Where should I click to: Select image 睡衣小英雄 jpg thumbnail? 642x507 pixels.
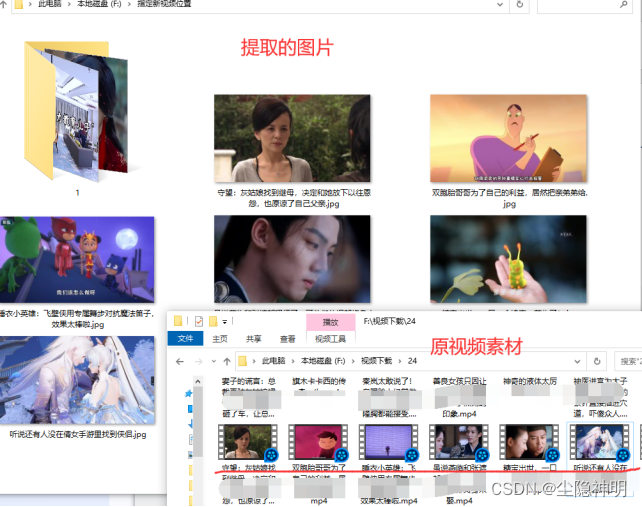tap(77, 260)
